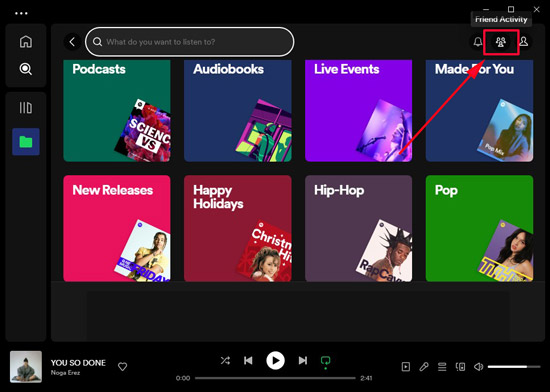550x392 pixels.
Task: Open the song title YOU SO DONE
Action: pyautogui.click(x=78, y=363)
